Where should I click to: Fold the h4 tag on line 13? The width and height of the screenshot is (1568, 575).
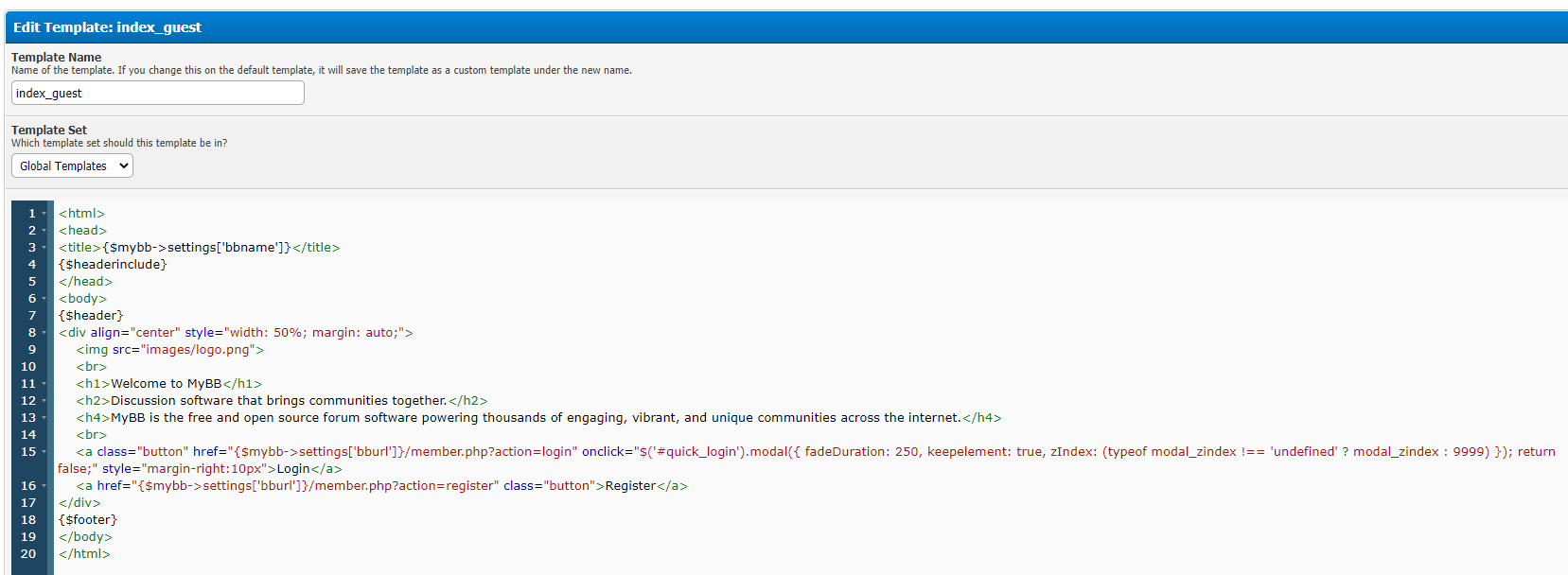click(44, 418)
